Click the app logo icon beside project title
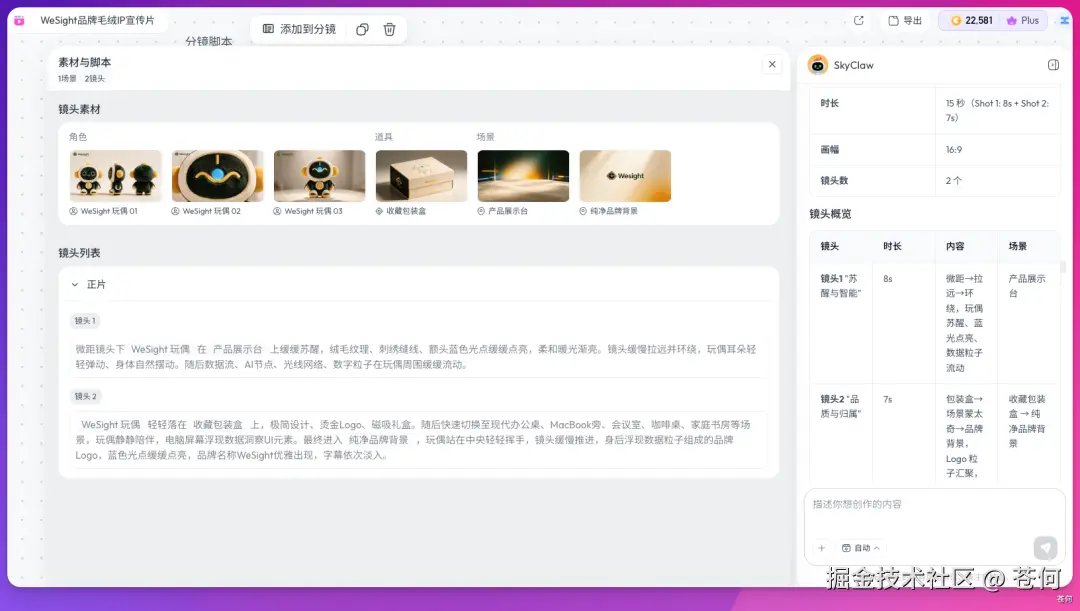The height and width of the screenshot is (611, 1080). [19, 21]
